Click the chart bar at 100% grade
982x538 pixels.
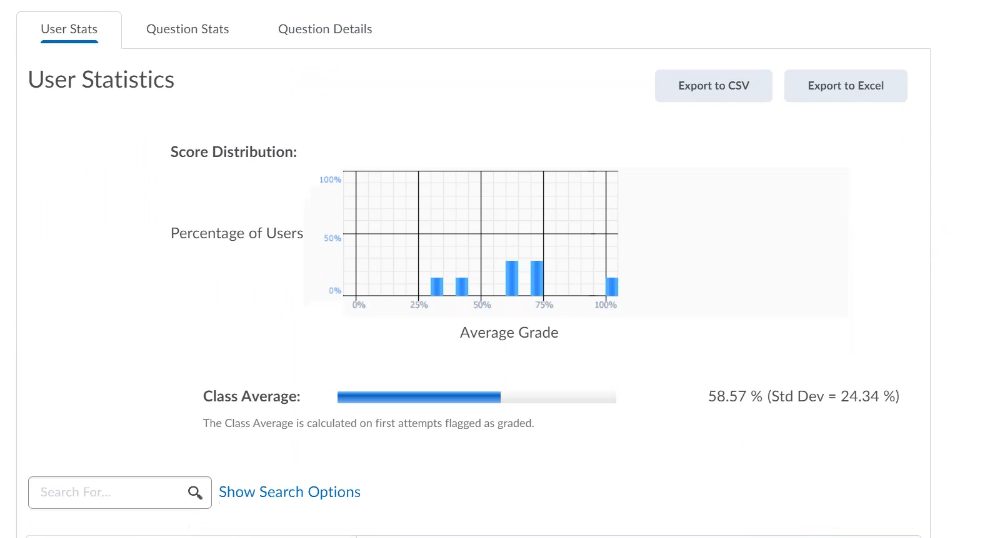click(x=612, y=286)
